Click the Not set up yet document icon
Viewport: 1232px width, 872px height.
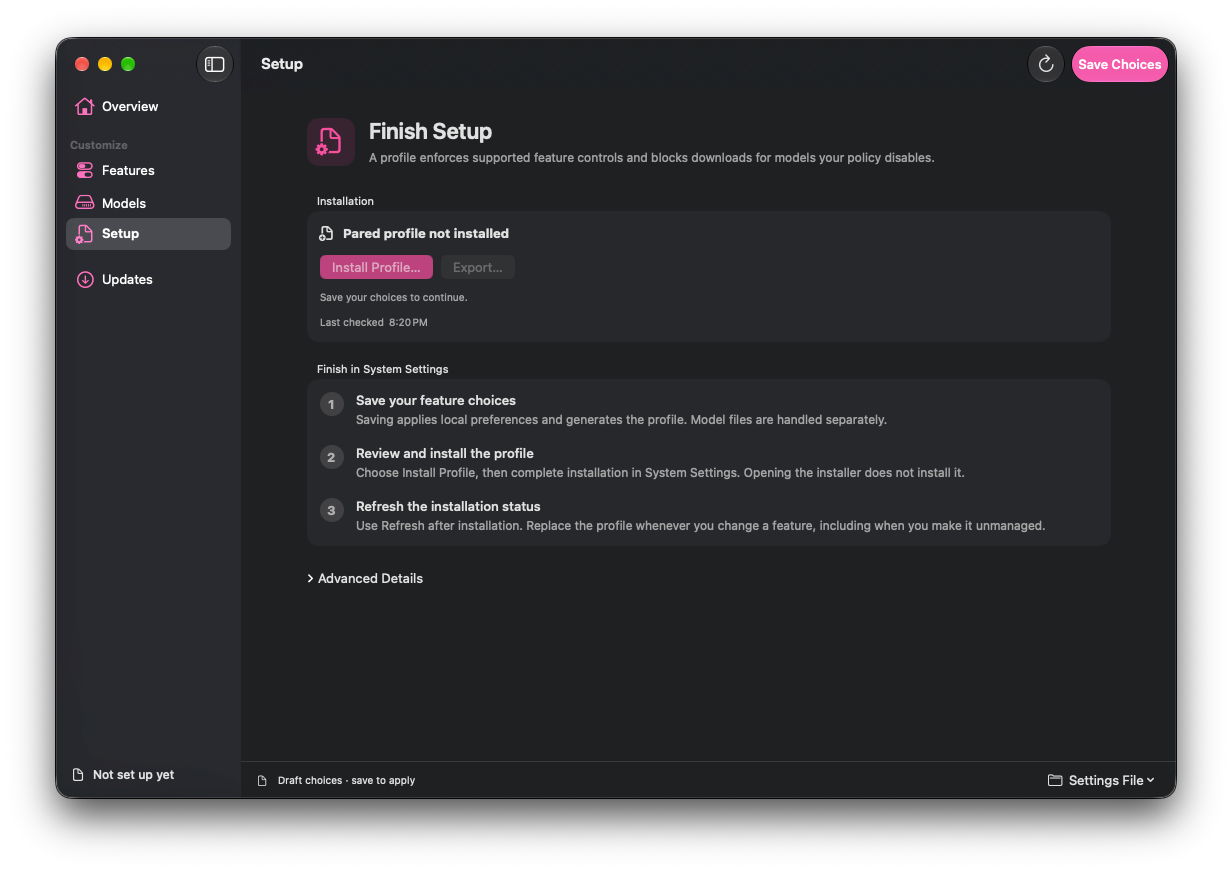(x=78, y=775)
